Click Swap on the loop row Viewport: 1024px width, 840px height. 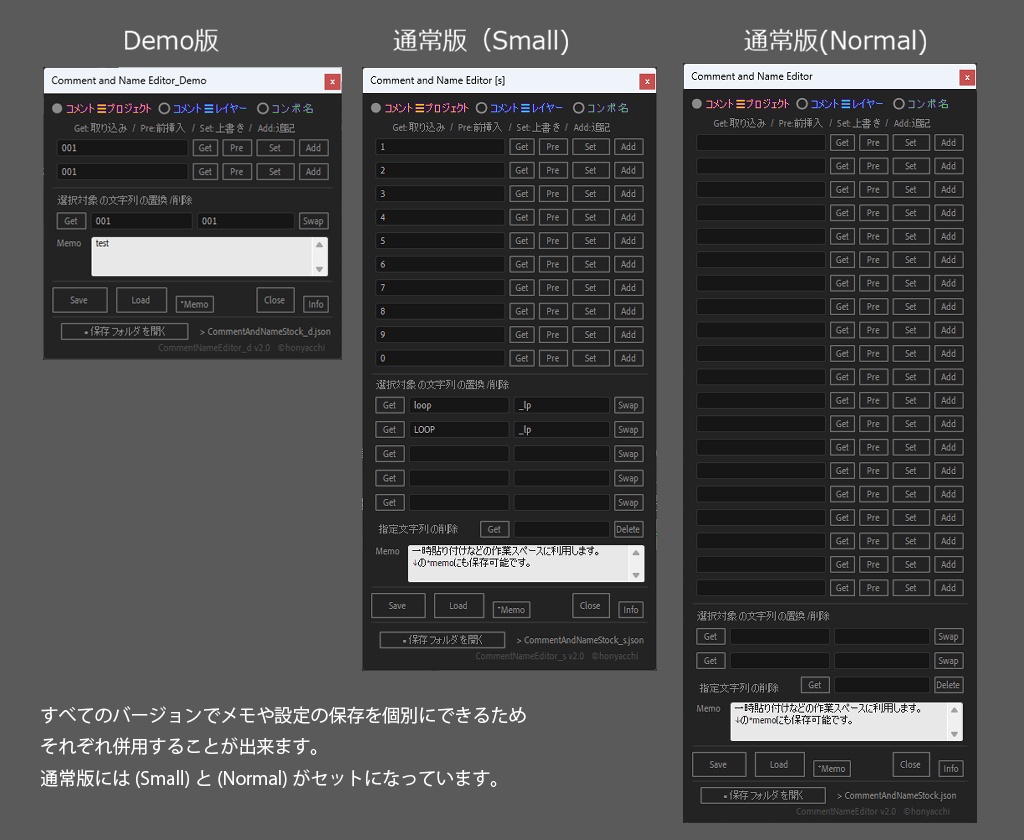click(x=628, y=406)
